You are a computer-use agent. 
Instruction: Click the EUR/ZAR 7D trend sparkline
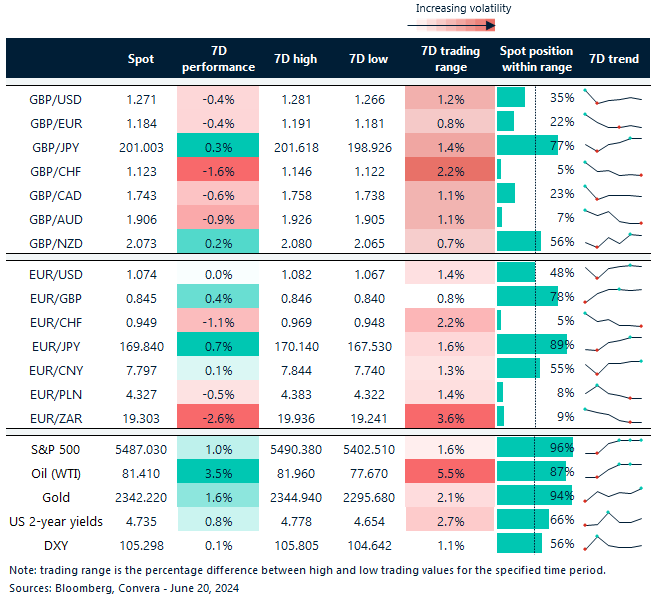613,416
